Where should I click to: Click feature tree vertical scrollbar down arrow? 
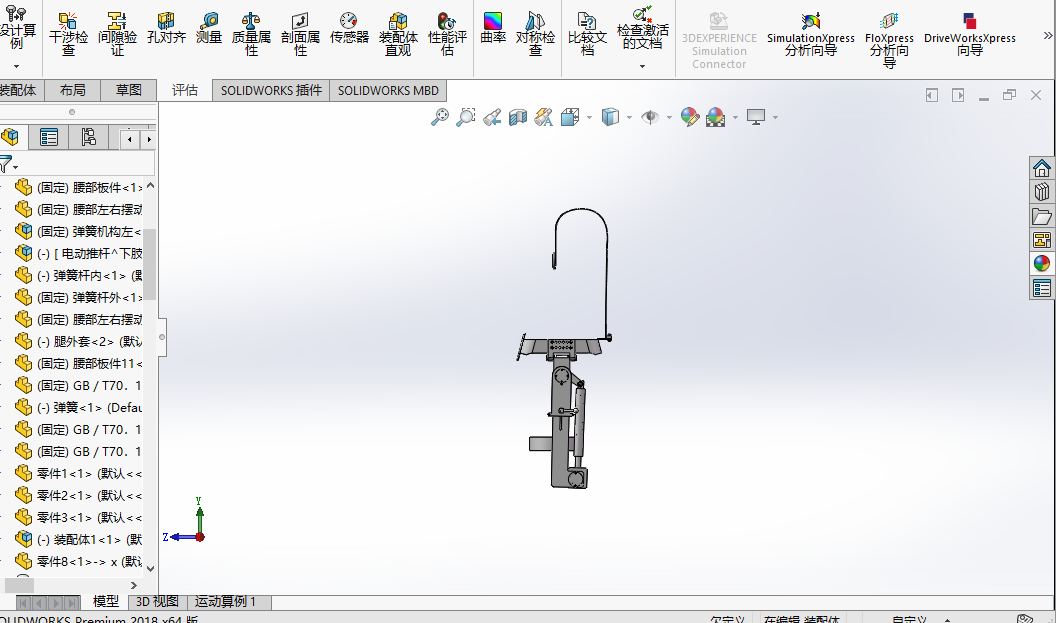(x=150, y=568)
